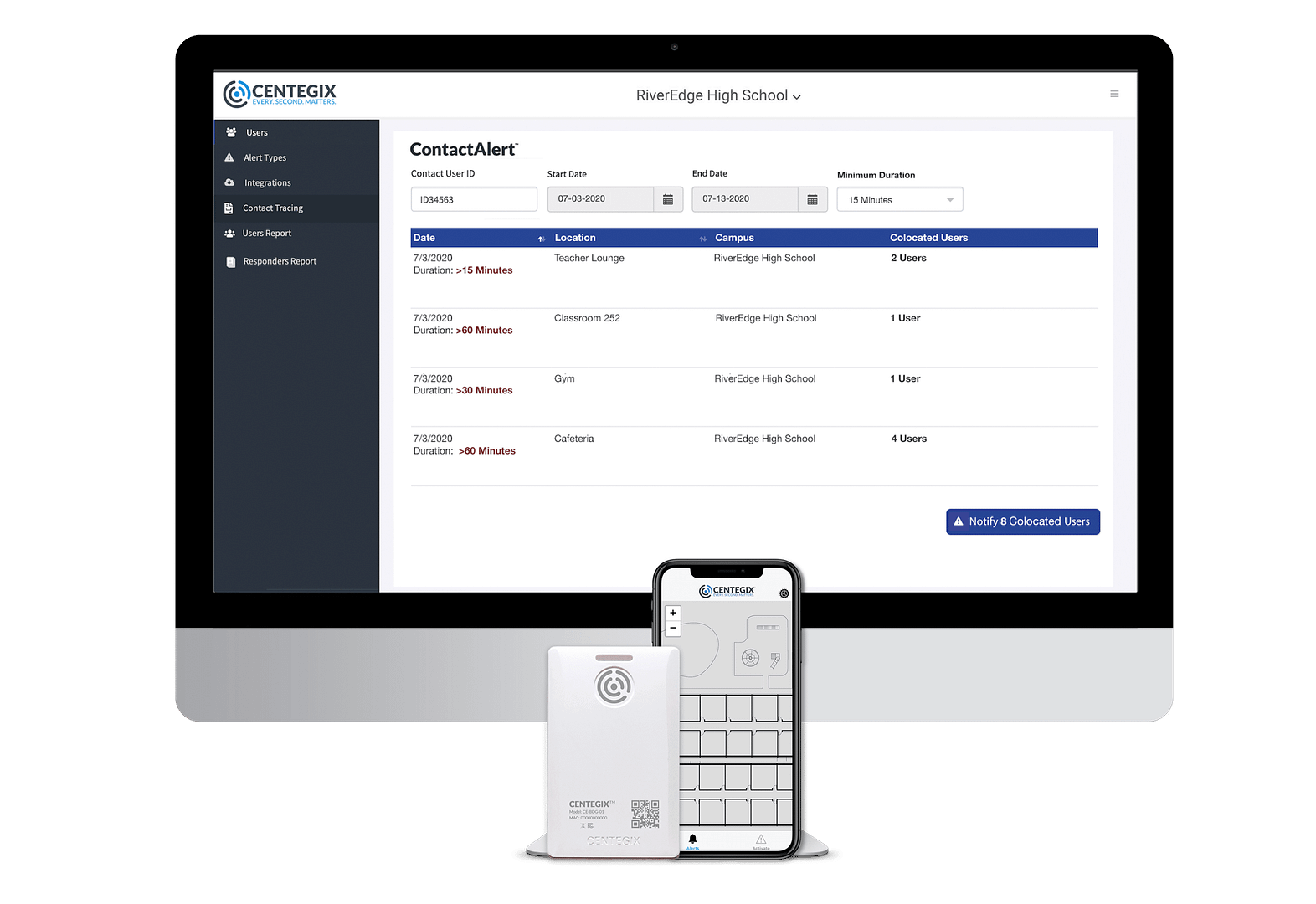This screenshot has height=904, width=1316.
Task: Open Integrations in the sidebar
Action: 296,182
